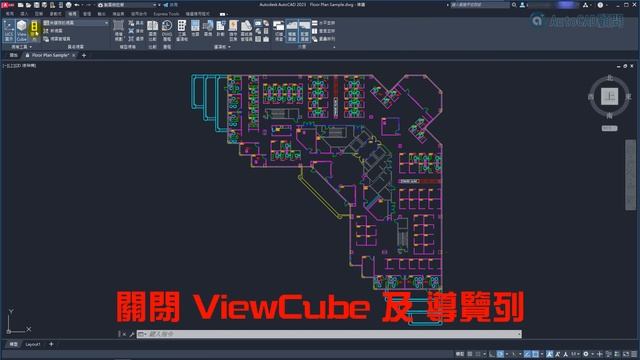Click the search field in title bar

coord(480,5)
